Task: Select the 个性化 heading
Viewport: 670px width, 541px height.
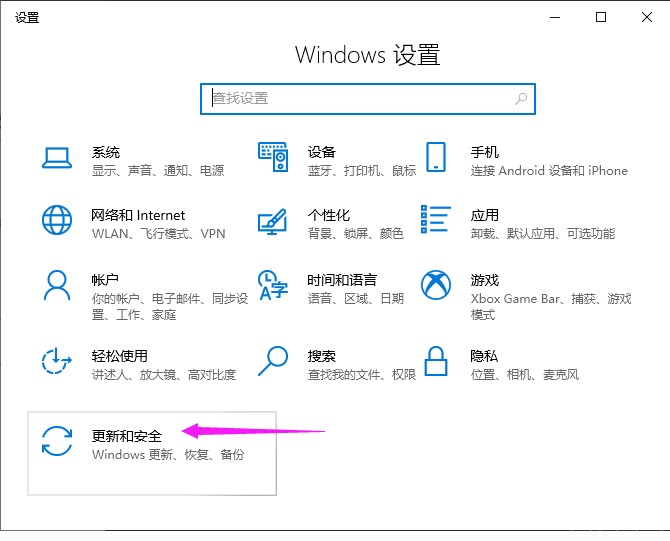Action: pos(329,215)
